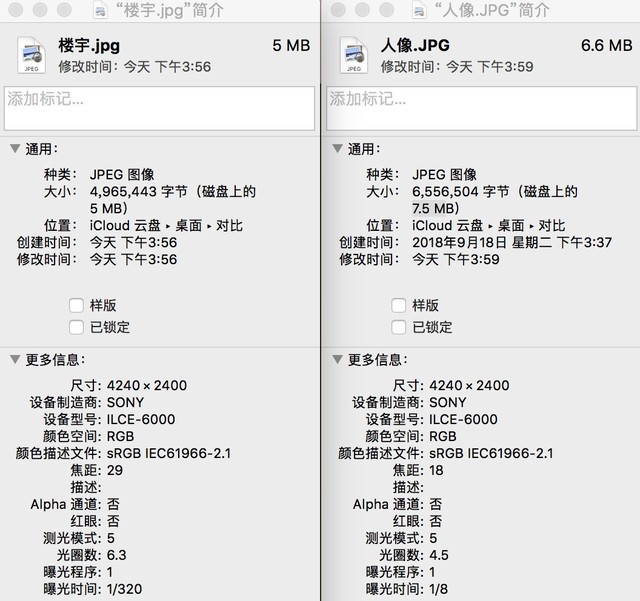640x601 pixels.
Task: Collapse 通用 section in 楼宇.jpg window
Action: pyautogui.click(x=15, y=149)
